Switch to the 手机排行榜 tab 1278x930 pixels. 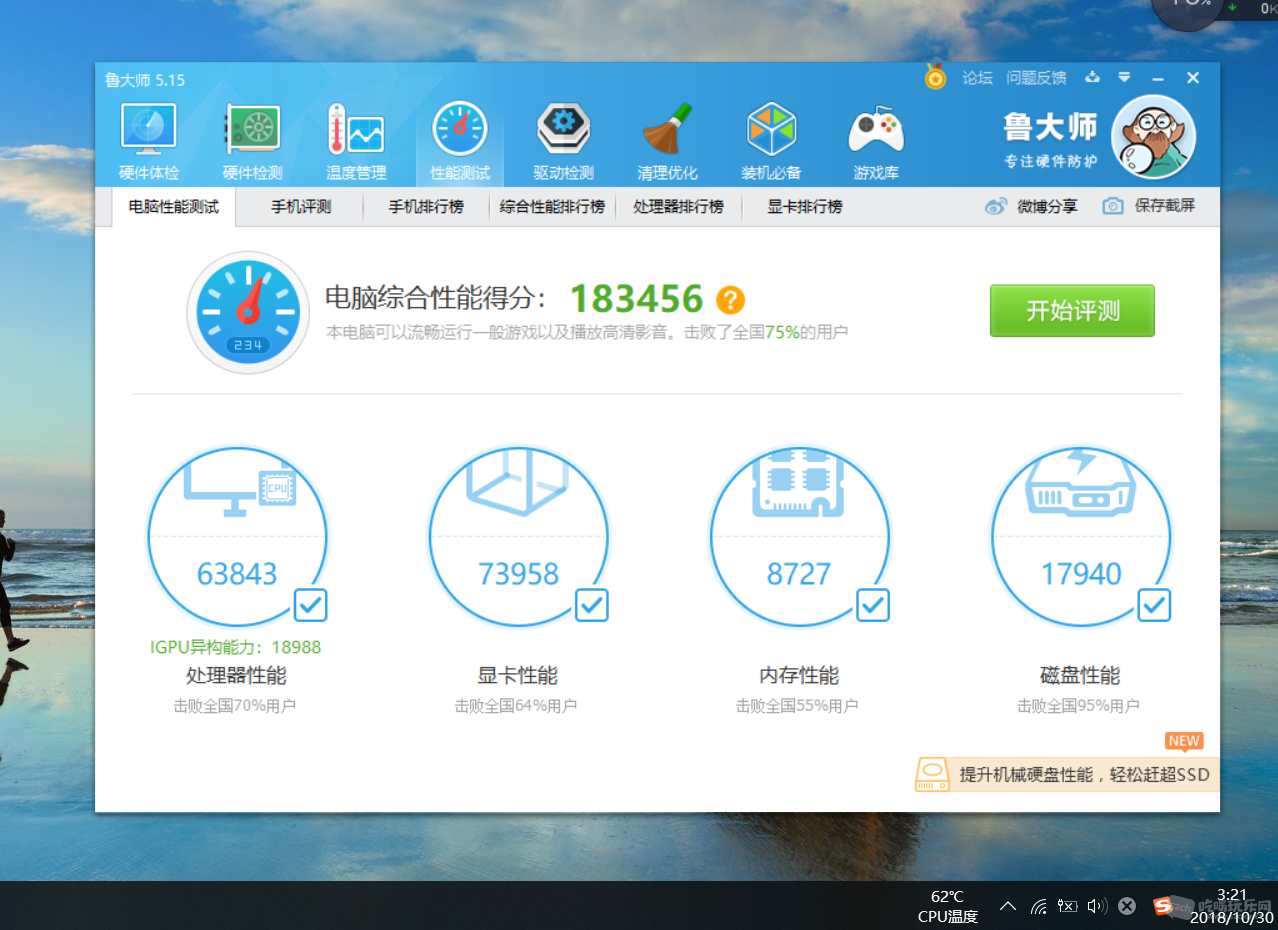[x=426, y=207]
